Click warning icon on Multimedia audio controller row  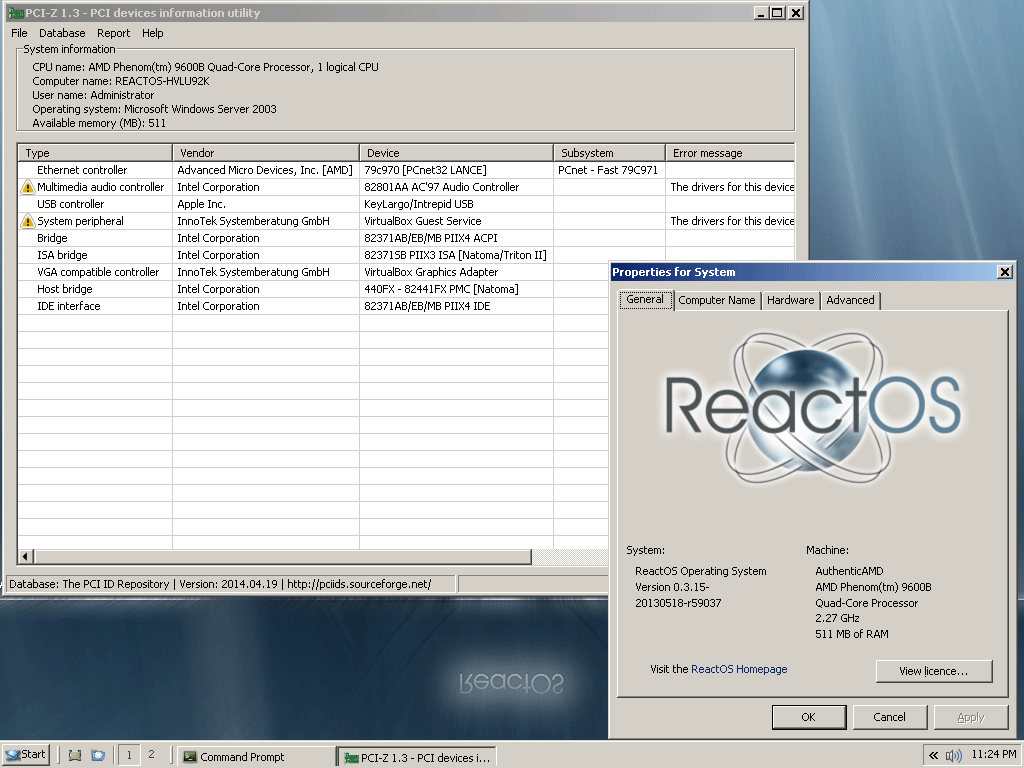pos(27,187)
